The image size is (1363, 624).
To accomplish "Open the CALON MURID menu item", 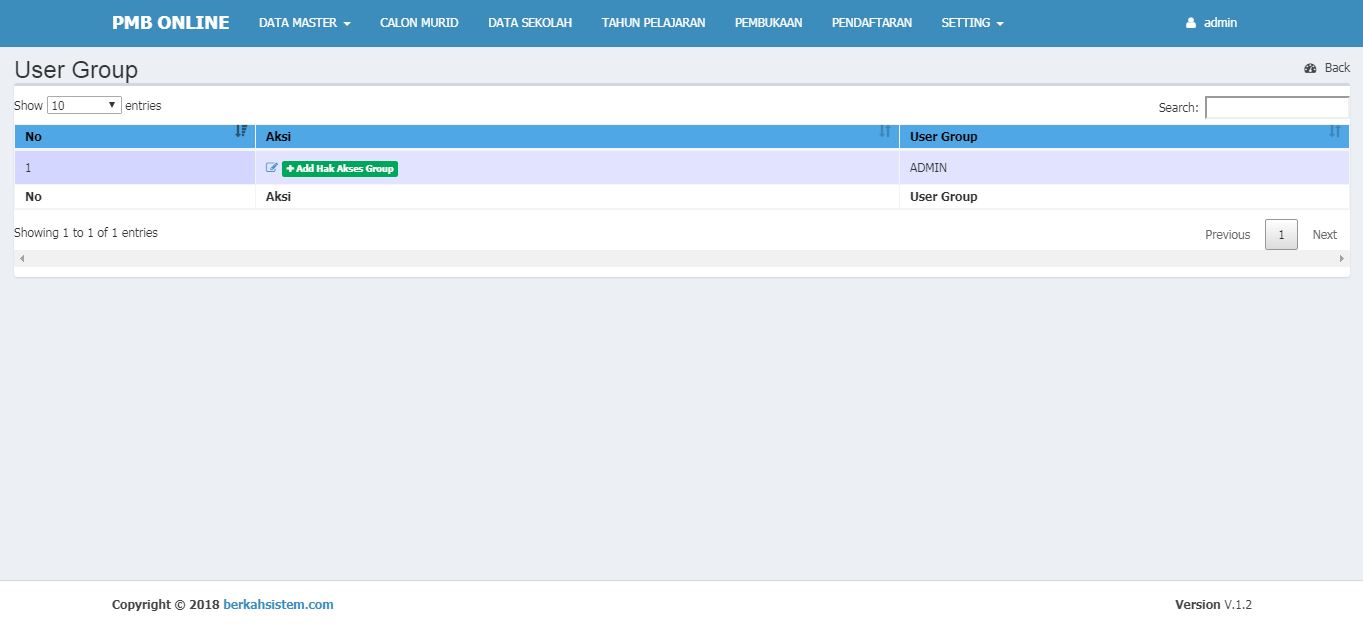I will [419, 23].
